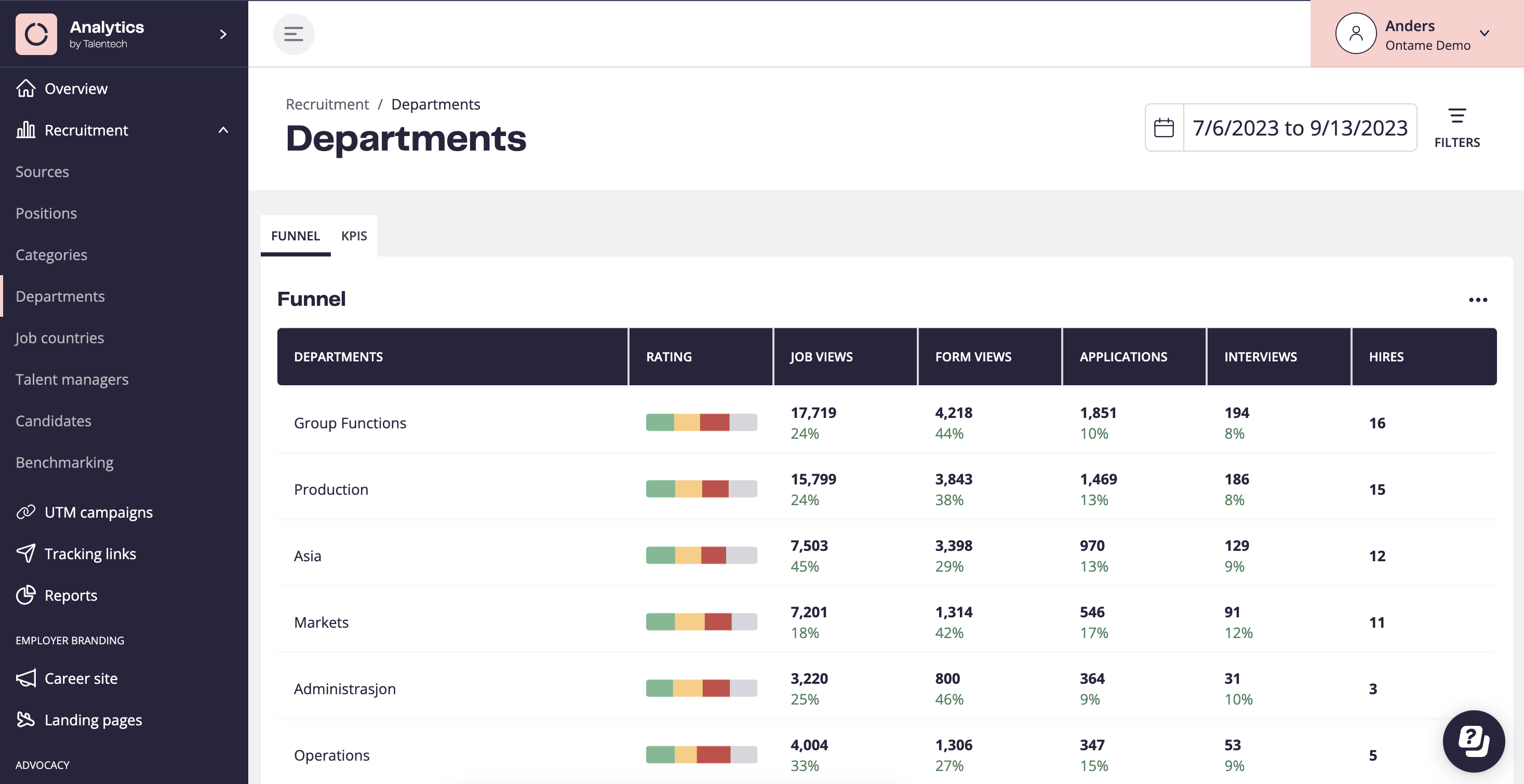The height and width of the screenshot is (784, 1524).
Task: Open Talent managers in the sidebar
Action: (x=72, y=380)
